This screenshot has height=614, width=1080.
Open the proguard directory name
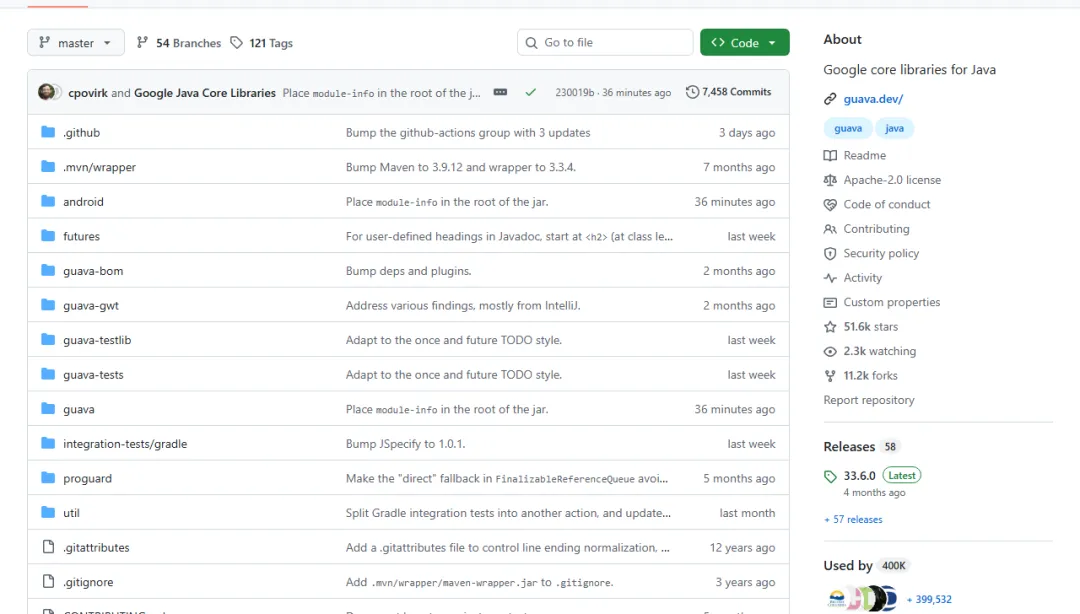pyautogui.click(x=87, y=478)
